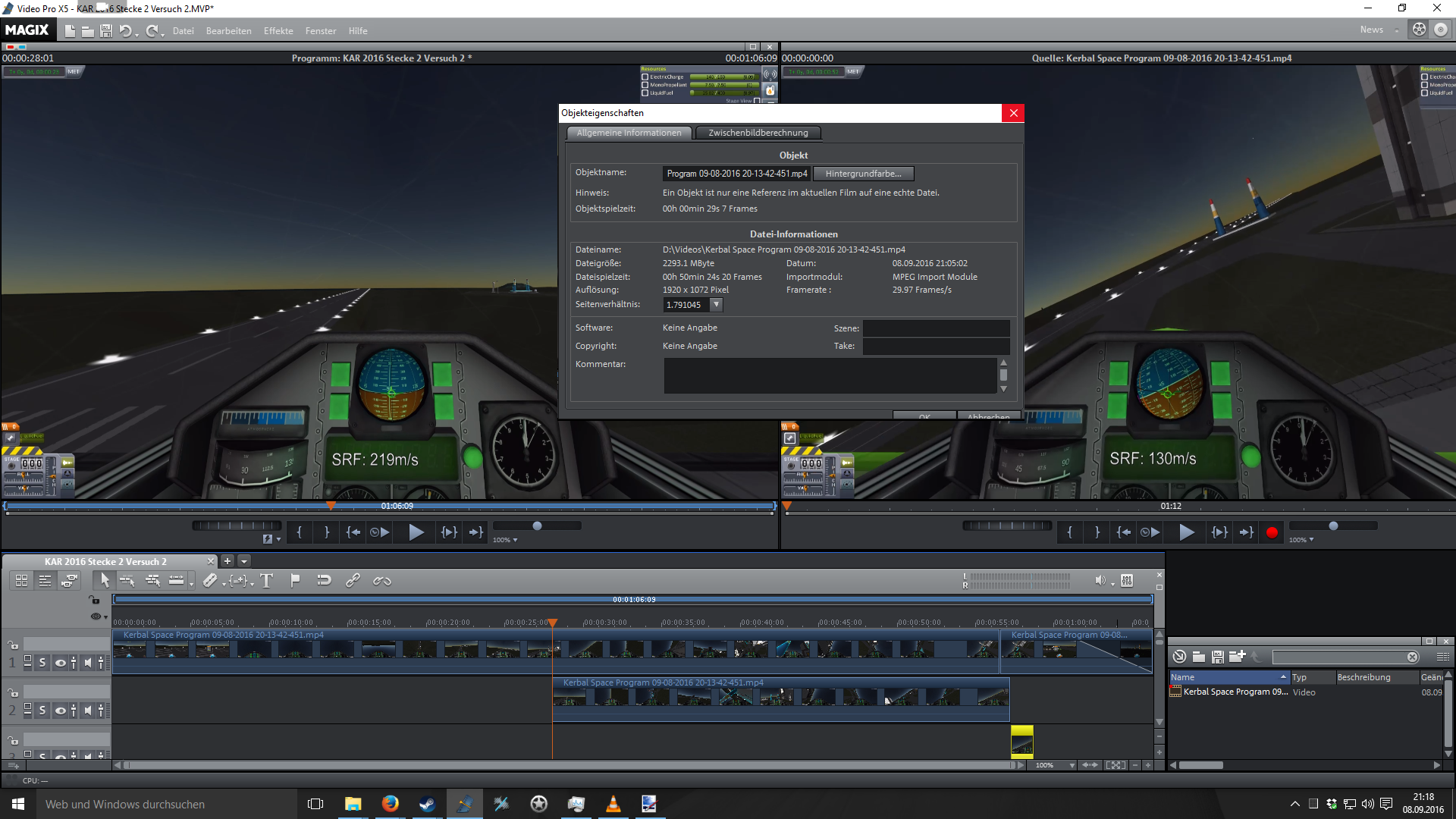Open Windows Task View
The image size is (1456, 819).
point(315,804)
